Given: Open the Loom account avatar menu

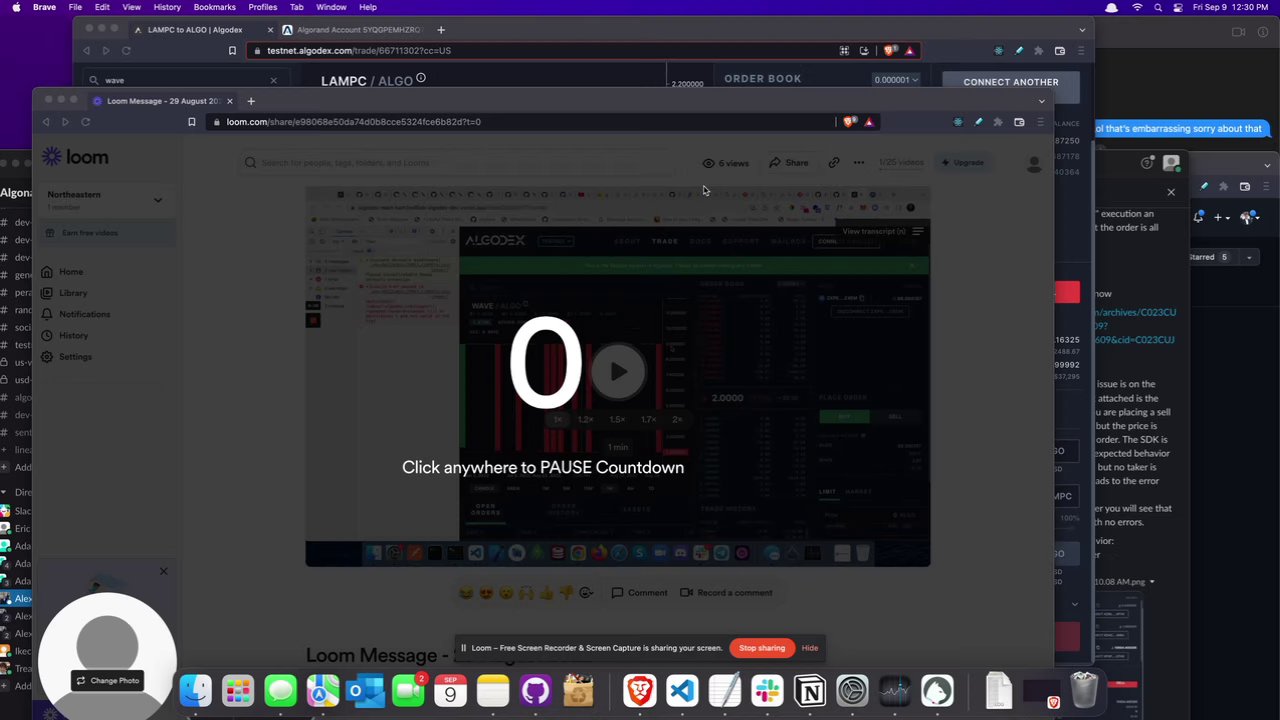Looking at the screenshot, I should tap(1034, 163).
